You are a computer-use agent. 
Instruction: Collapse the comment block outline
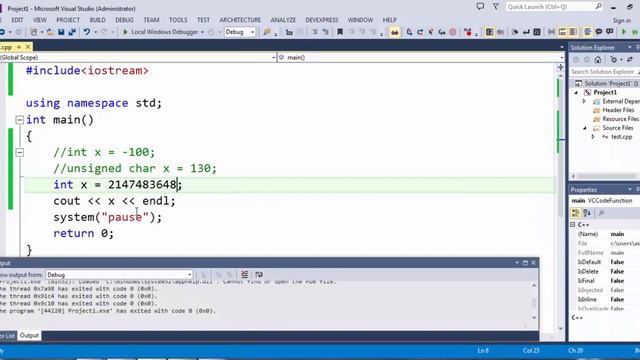(x=19, y=153)
